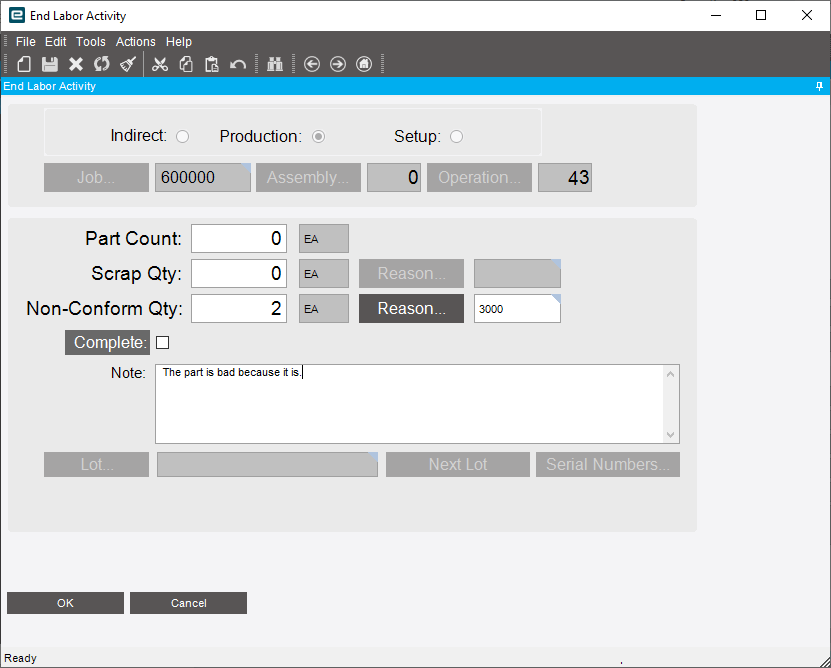Click the End Labor Activity blue panel header
This screenshot has width=831, height=668.
[x=416, y=86]
